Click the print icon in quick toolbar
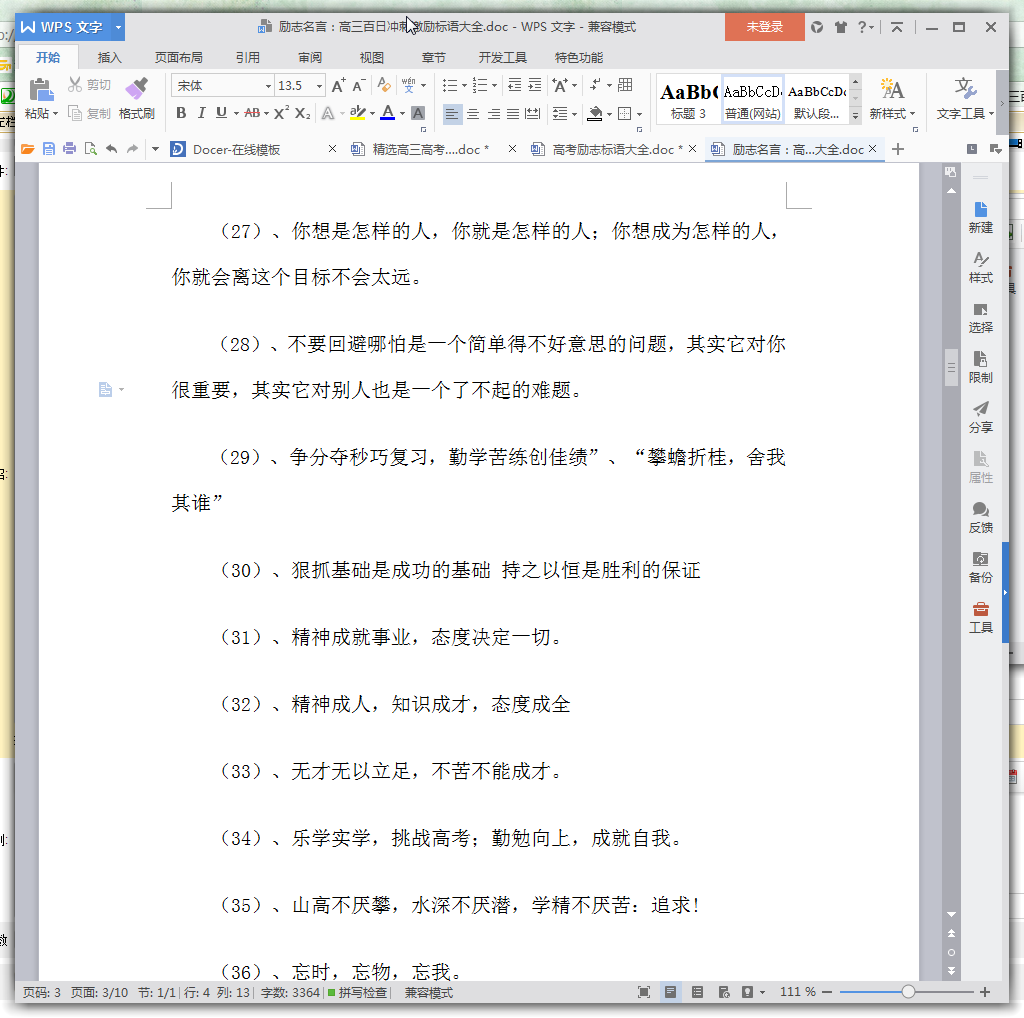 click(x=69, y=150)
